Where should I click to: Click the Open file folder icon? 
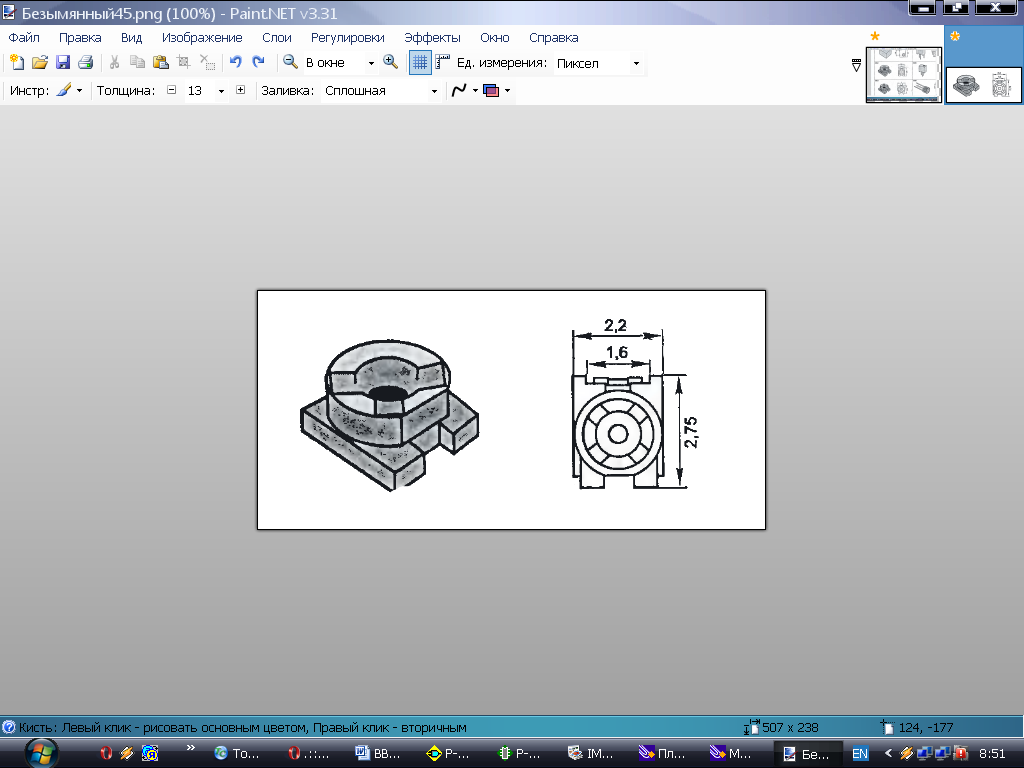(40, 62)
